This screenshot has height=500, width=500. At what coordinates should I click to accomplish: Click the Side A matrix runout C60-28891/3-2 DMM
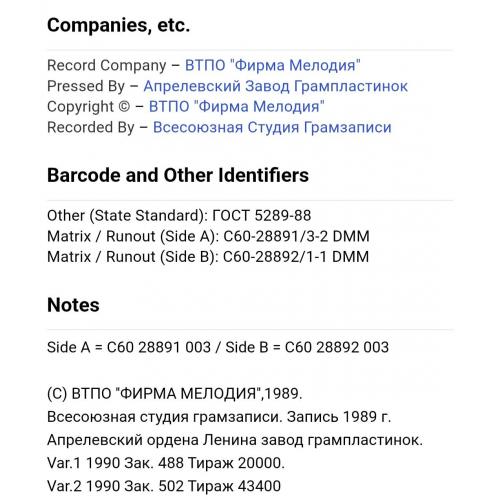[208, 236]
